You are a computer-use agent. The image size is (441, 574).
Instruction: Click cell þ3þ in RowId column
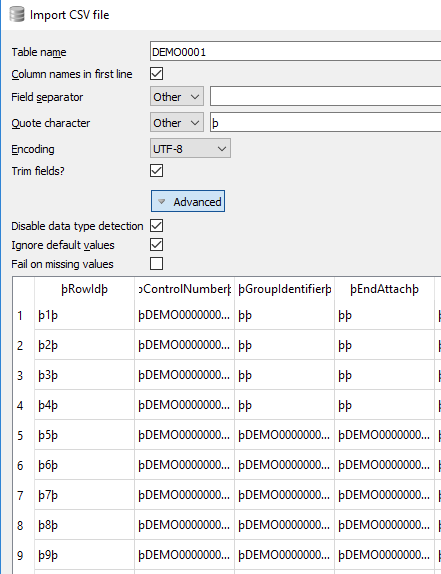click(85, 375)
